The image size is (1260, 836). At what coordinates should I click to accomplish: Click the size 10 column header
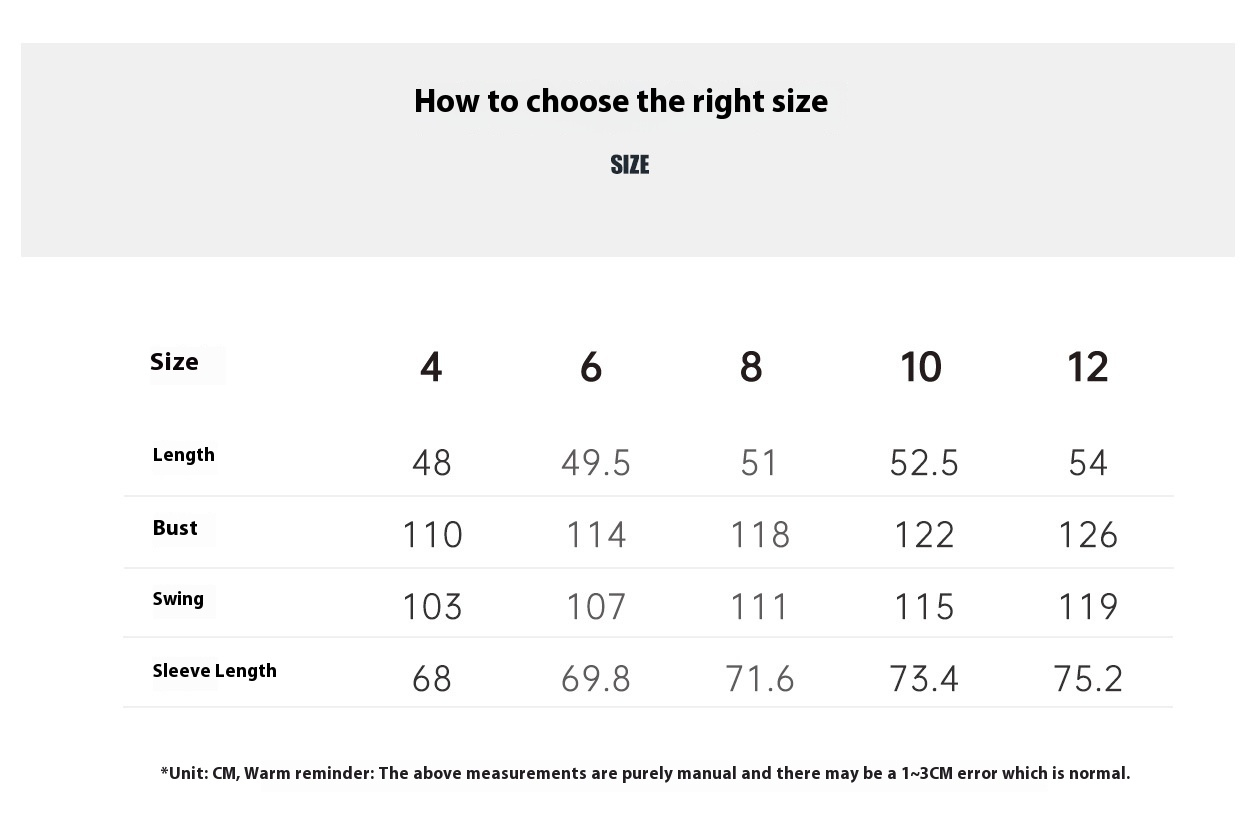[921, 368]
